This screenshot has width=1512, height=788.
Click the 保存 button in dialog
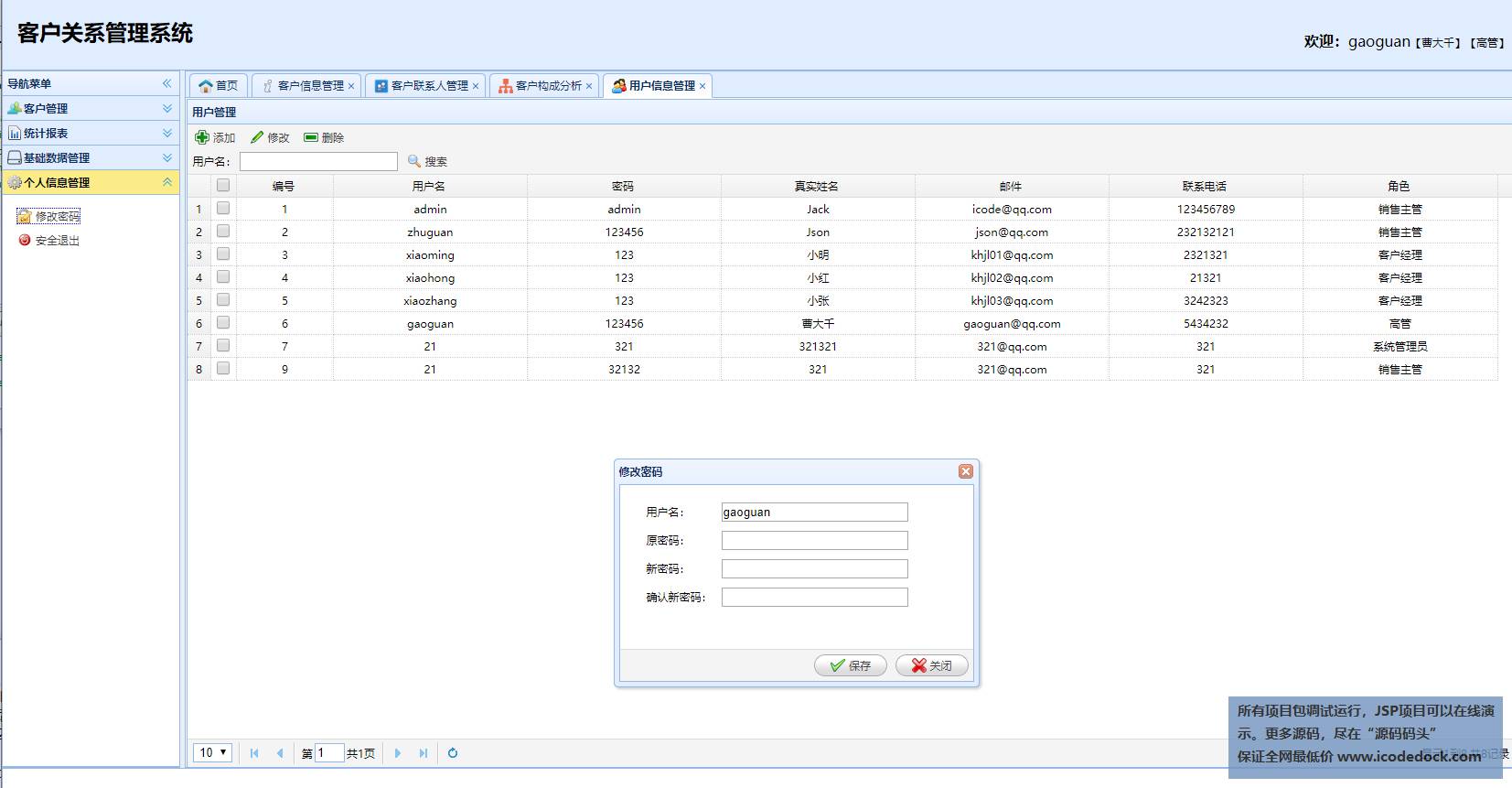pyautogui.click(x=851, y=665)
